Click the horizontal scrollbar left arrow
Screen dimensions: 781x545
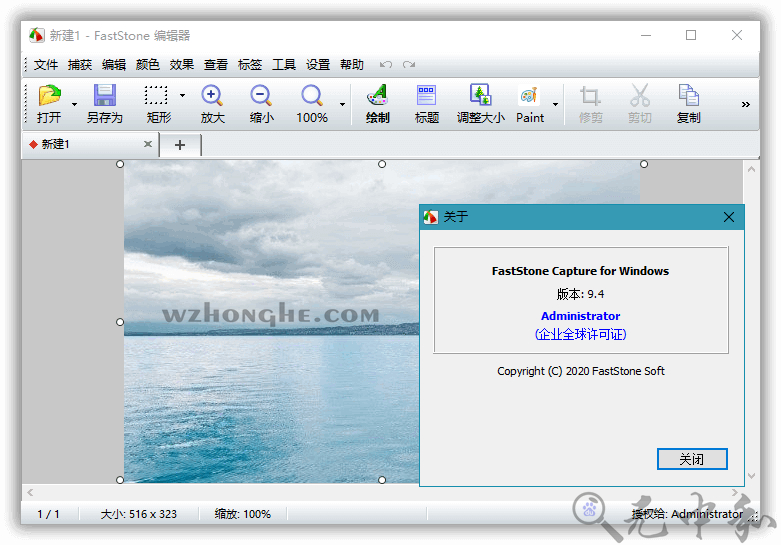[30, 493]
